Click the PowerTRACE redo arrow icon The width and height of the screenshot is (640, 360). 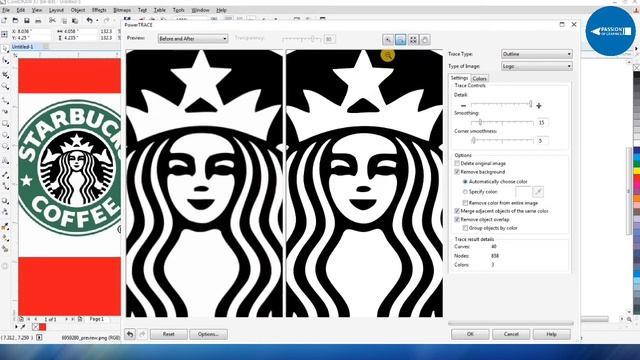(x=142, y=334)
